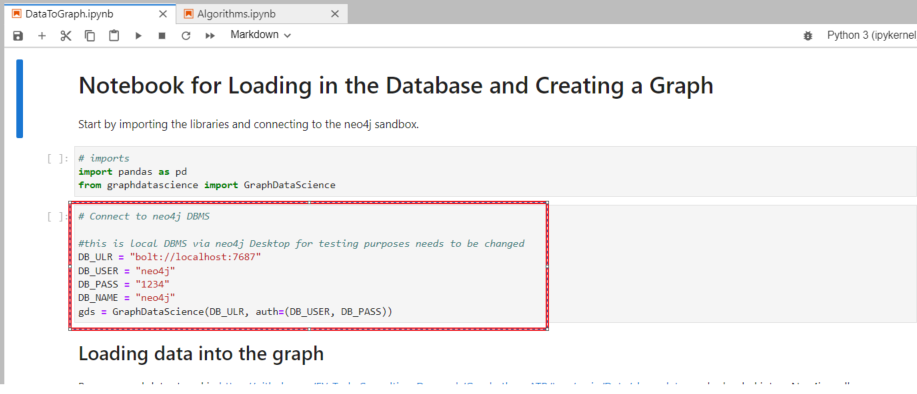Open the Markdown cell type dropdown
Screen dimensions: 917x394
tap(260, 35)
